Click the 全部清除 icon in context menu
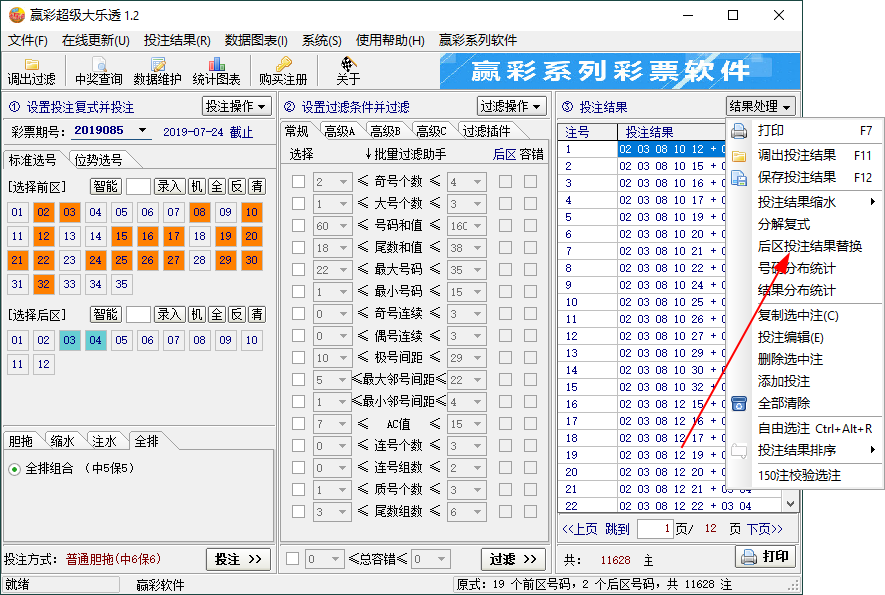This screenshot has height=595, width=885. 739,404
